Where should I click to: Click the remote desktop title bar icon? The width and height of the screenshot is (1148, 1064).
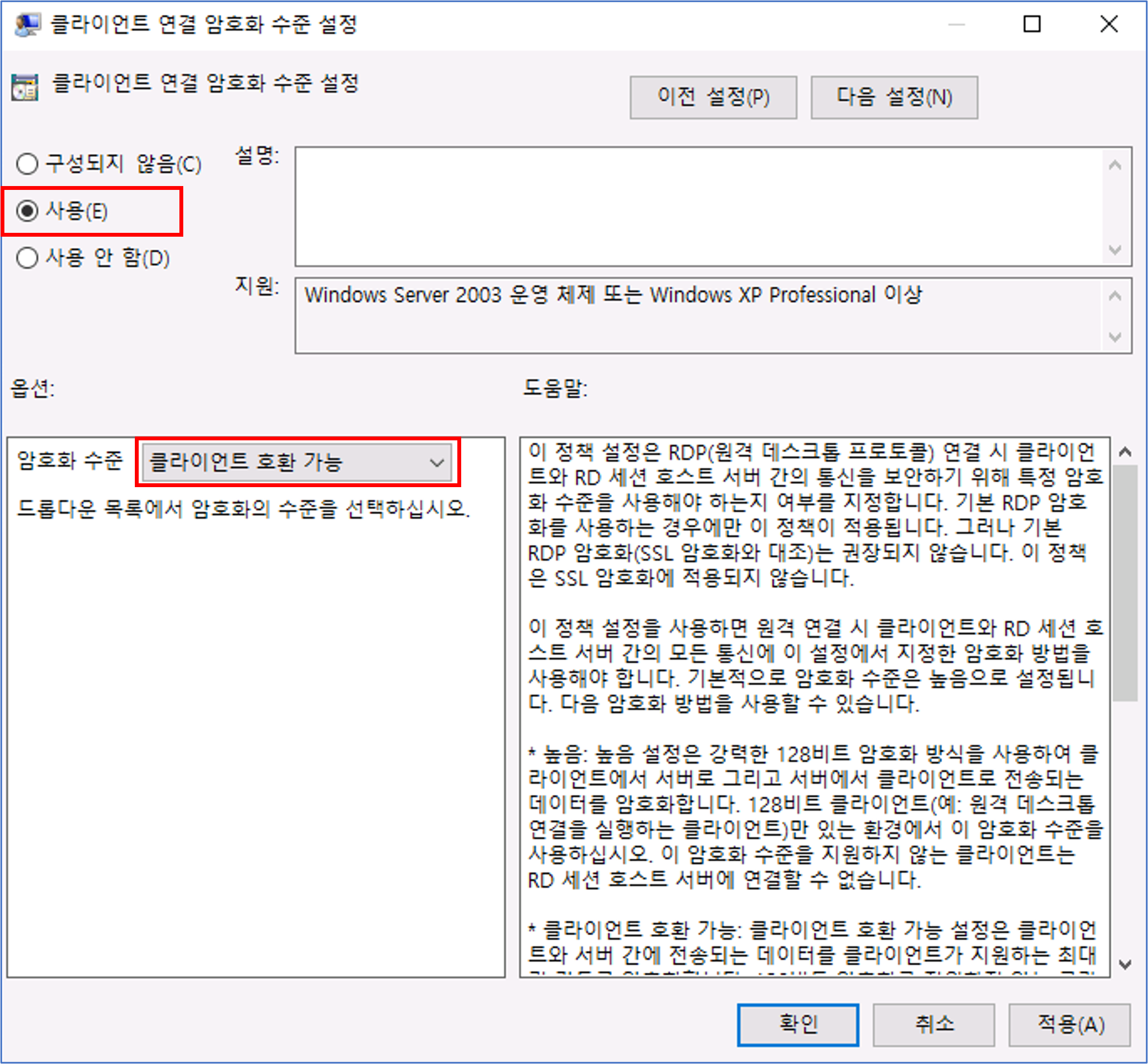[26, 25]
